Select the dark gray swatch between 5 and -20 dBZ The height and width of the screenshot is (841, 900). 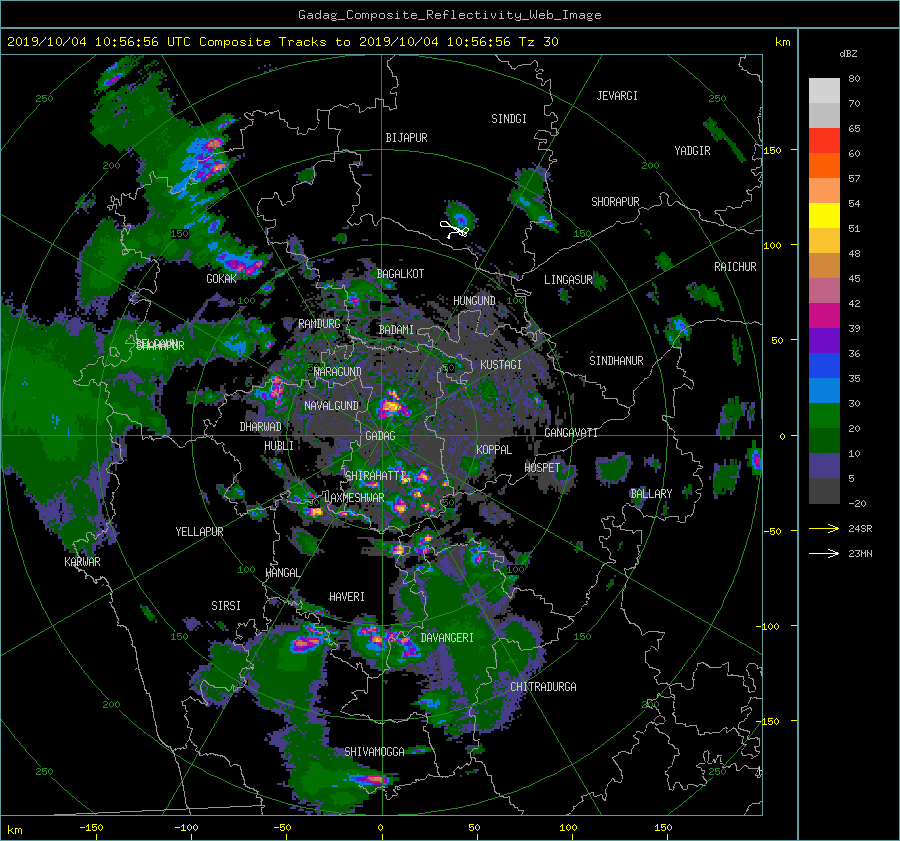[x=824, y=491]
